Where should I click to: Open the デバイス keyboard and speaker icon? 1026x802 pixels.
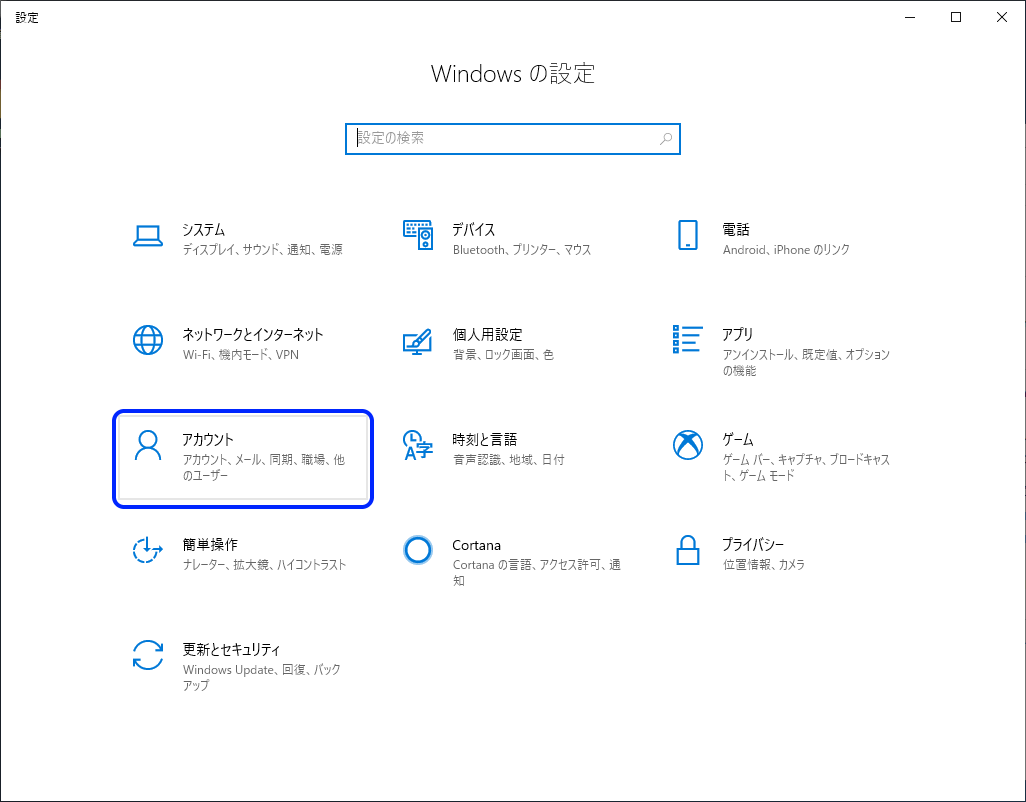417,235
